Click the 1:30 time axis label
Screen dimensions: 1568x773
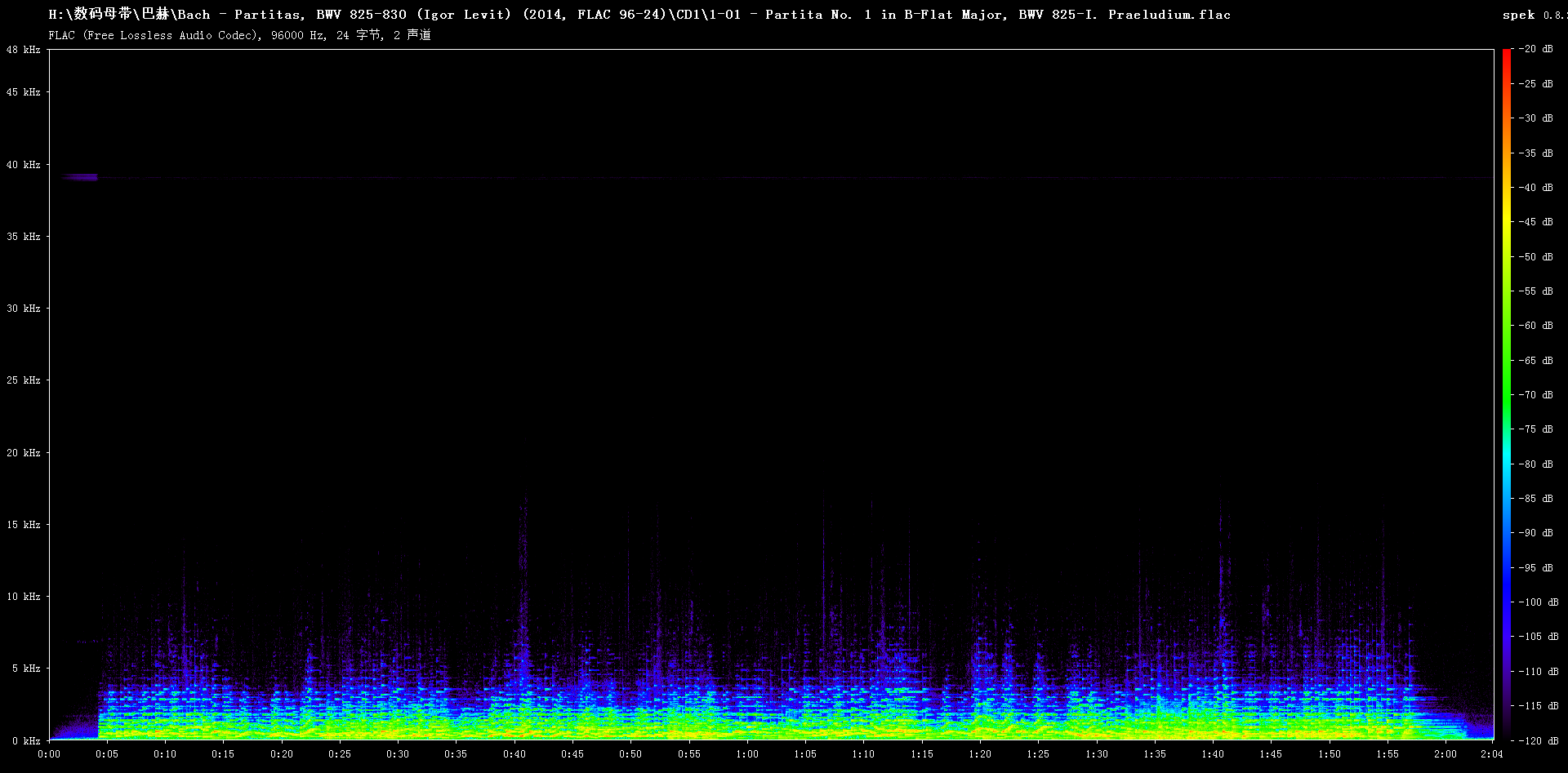pos(1096,754)
